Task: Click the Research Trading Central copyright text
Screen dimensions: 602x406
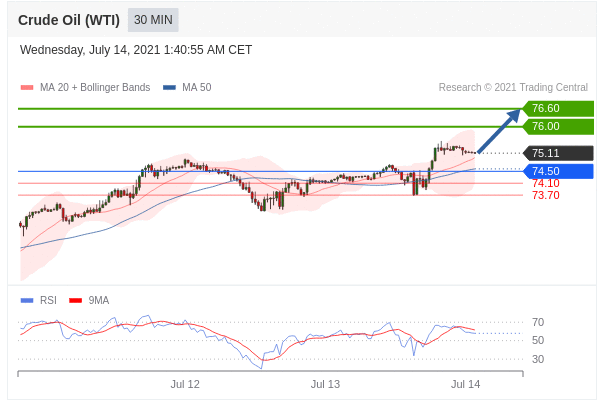Action: point(513,88)
